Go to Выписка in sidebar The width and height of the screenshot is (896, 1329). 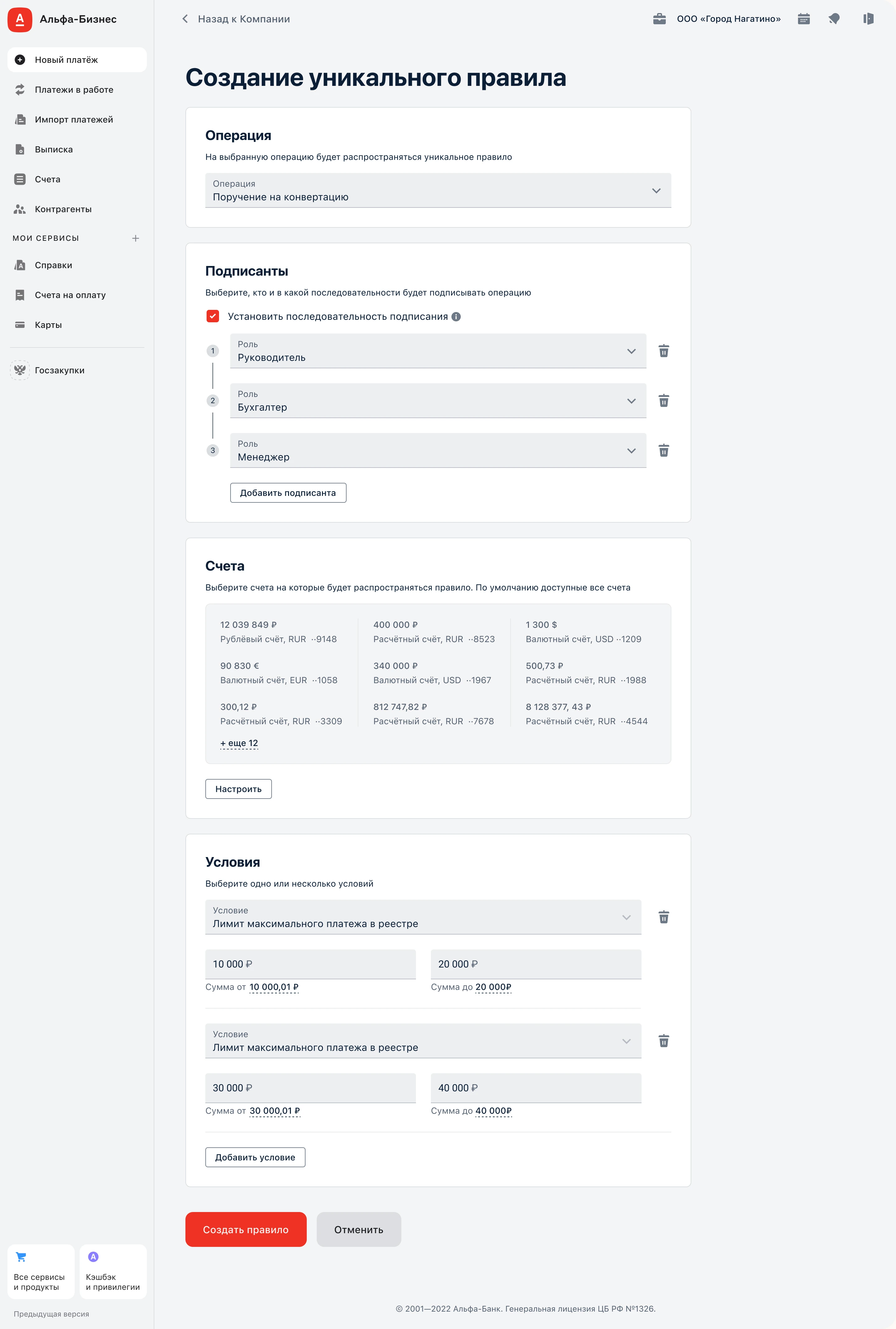[54, 150]
